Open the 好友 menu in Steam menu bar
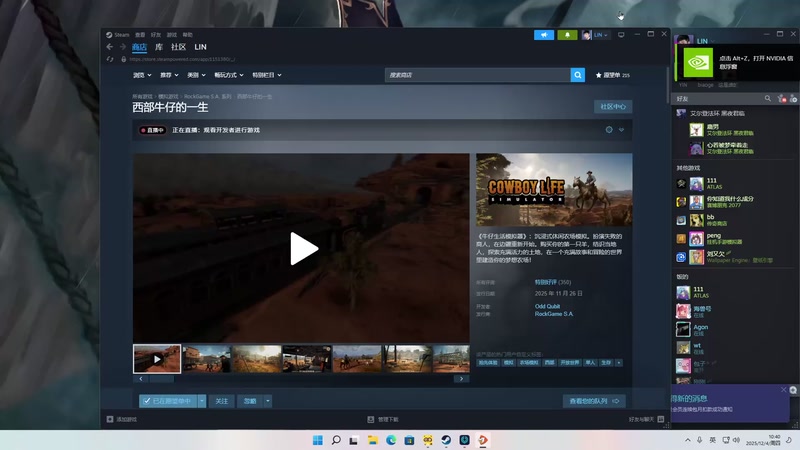The height and width of the screenshot is (450, 800). (156, 35)
